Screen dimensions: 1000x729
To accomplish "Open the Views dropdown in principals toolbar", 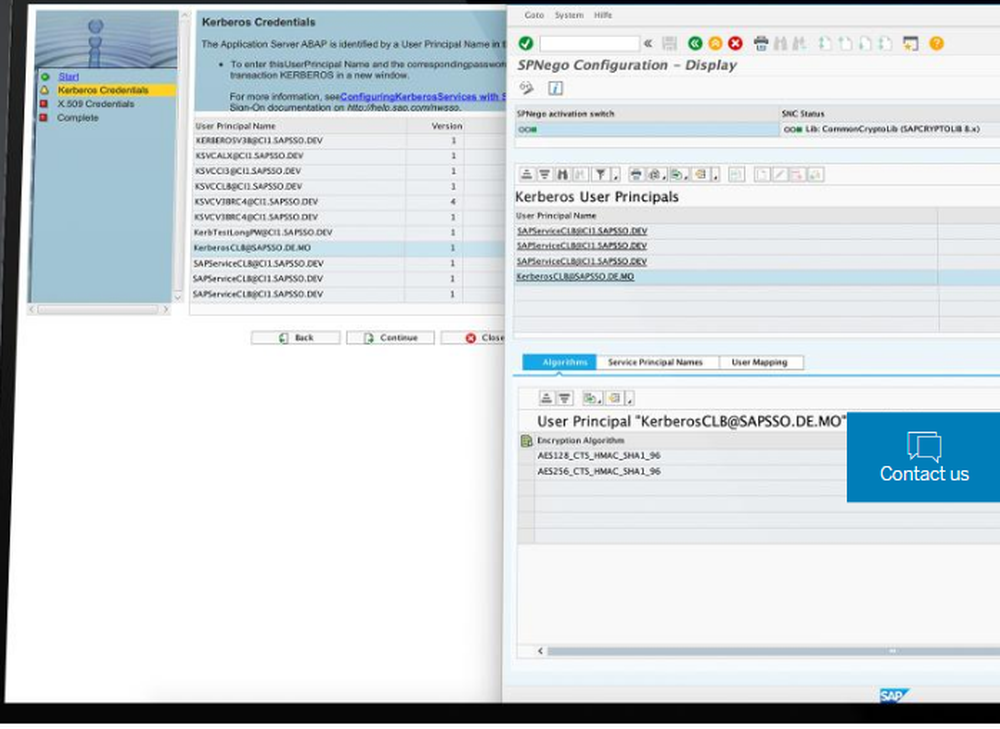I will click(x=656, y=174).
